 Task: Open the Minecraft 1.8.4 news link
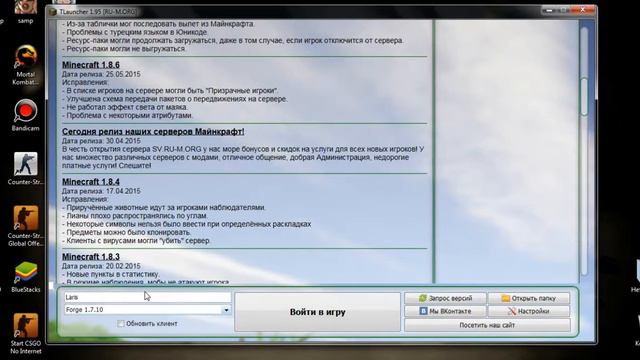[x=91, y=182]
